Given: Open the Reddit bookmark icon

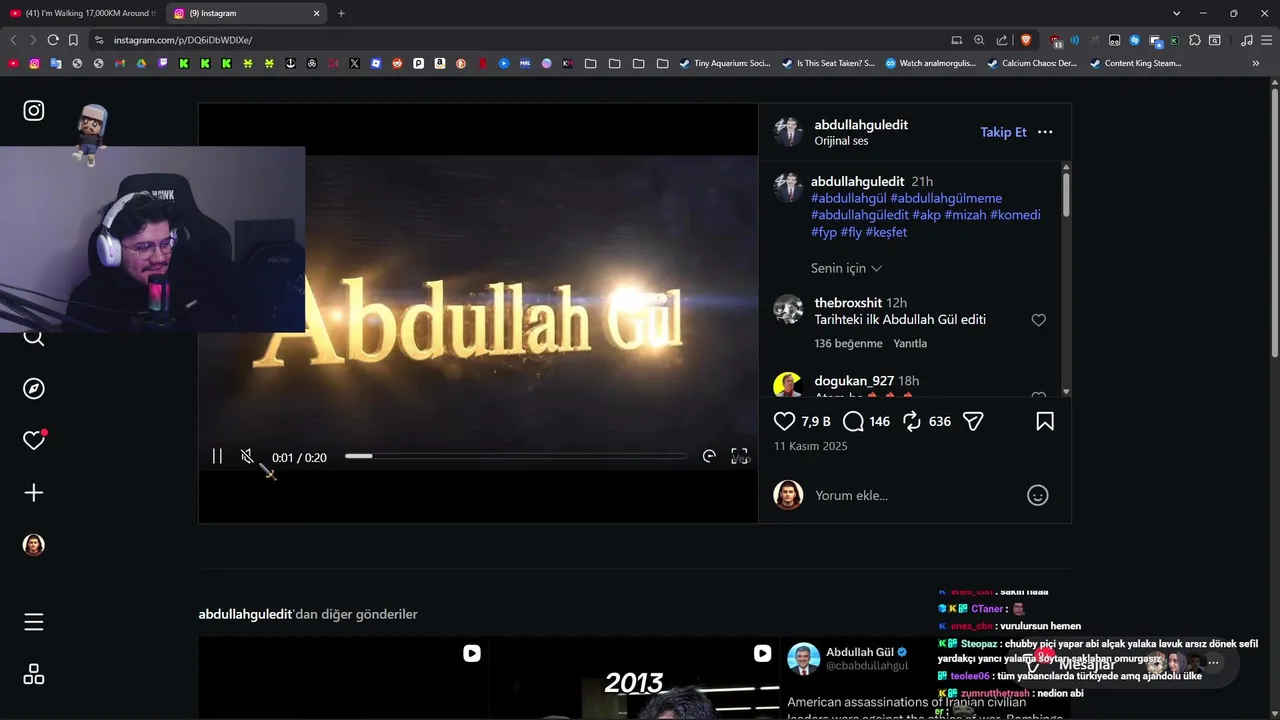Looking at the screenshot, I should point(397,63).
